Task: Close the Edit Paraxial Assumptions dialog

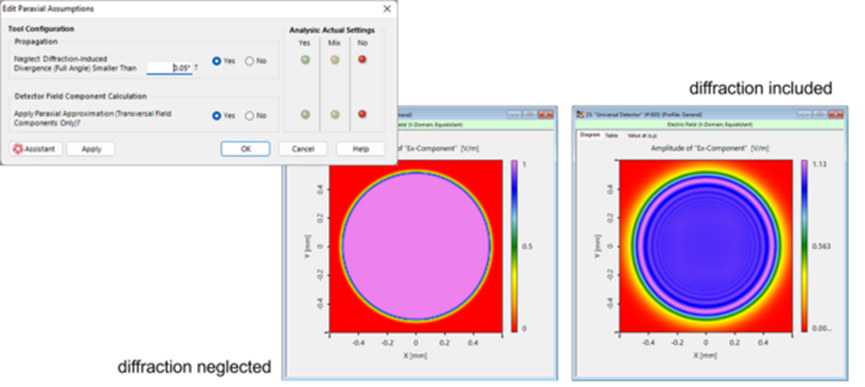Action: (387, 9)
